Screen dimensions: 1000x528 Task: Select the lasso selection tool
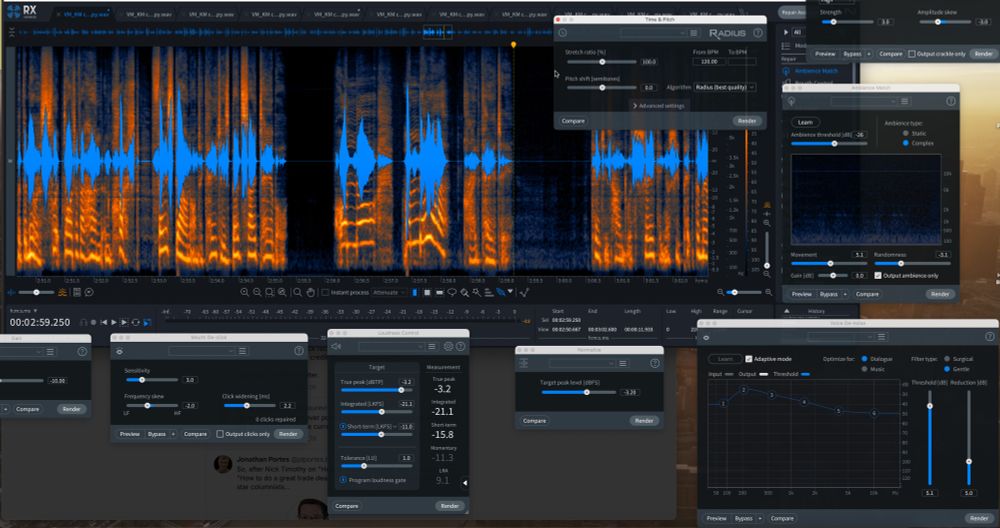[452, 292]
